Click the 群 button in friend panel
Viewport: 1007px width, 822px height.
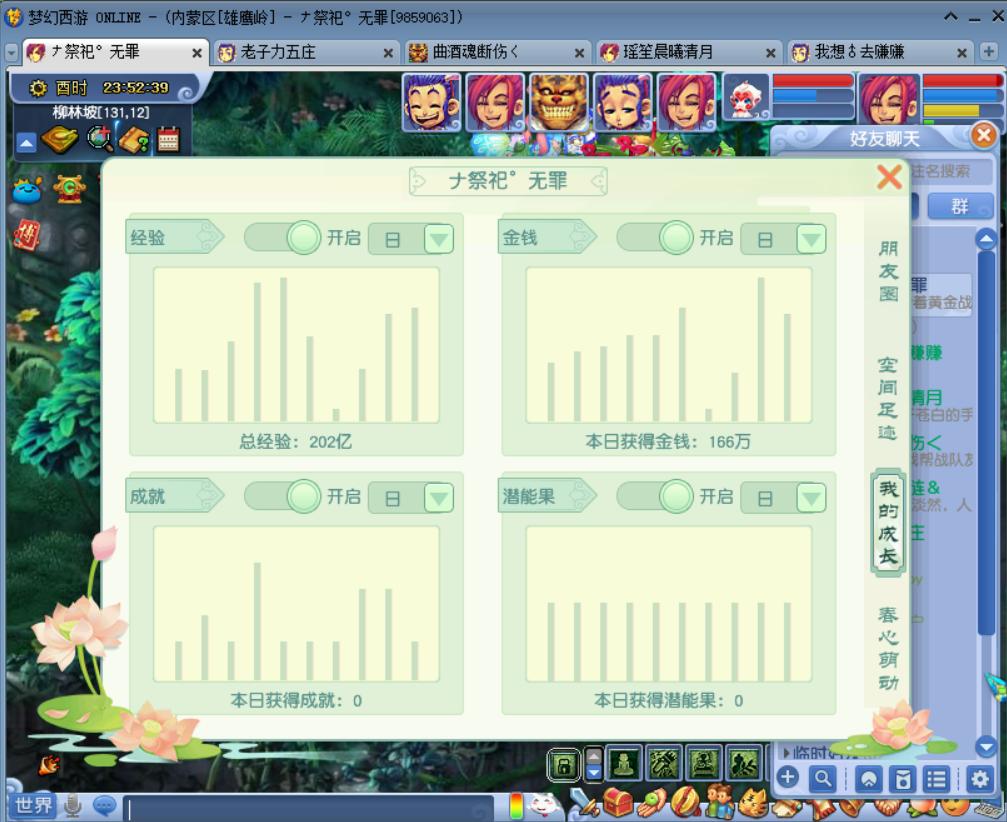[960, 206]
